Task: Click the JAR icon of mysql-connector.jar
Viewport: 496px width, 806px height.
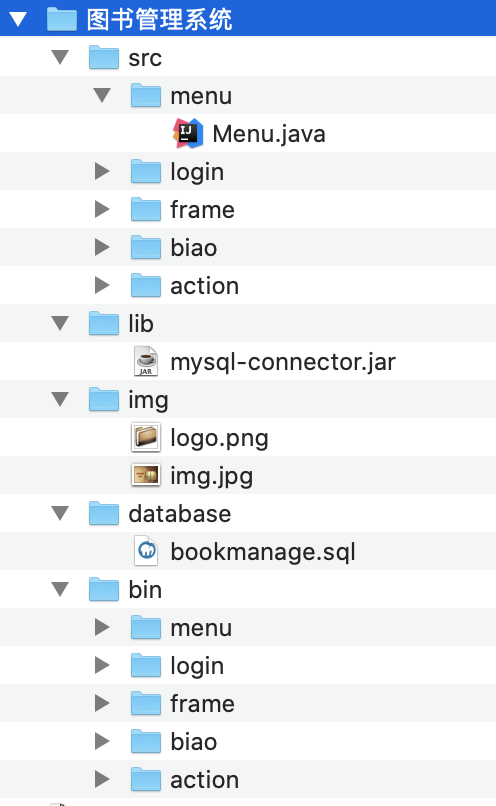Action: pyautogui.click(x=146, y=361)
